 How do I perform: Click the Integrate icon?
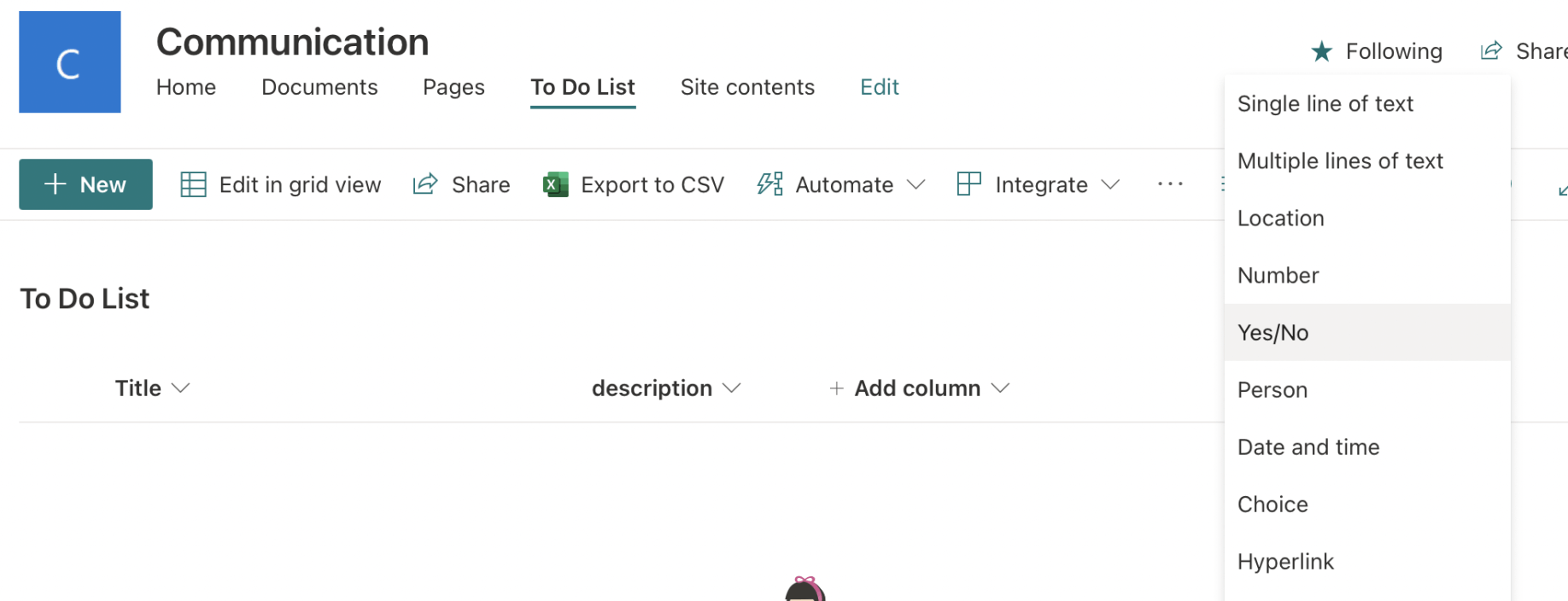click(969, 184)
